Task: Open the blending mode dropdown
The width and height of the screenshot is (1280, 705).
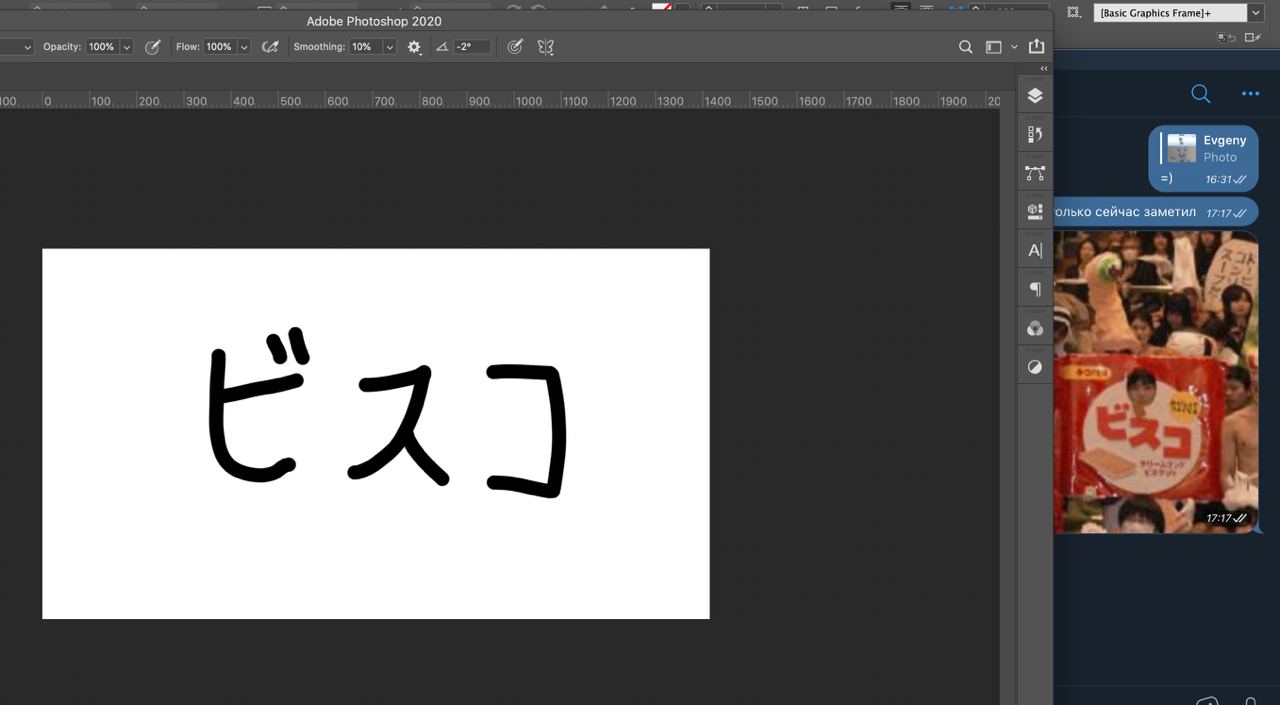Action: (x=26, y=47)
